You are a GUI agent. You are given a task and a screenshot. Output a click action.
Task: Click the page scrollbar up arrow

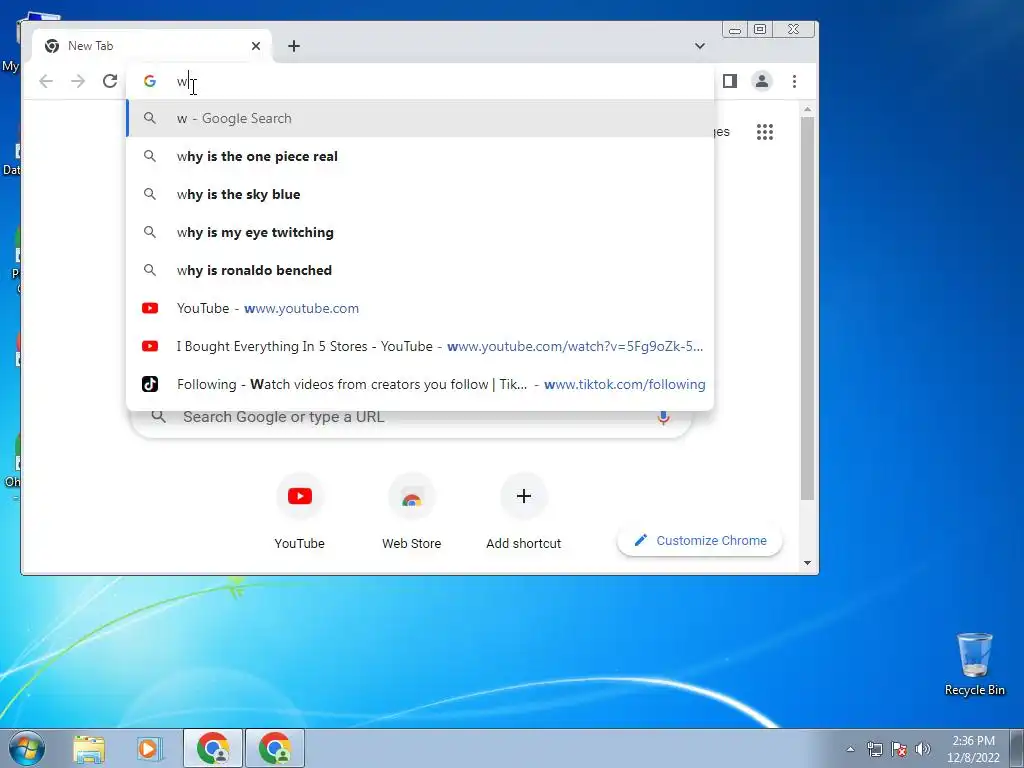pyautogui.click(x=807, y=109)
